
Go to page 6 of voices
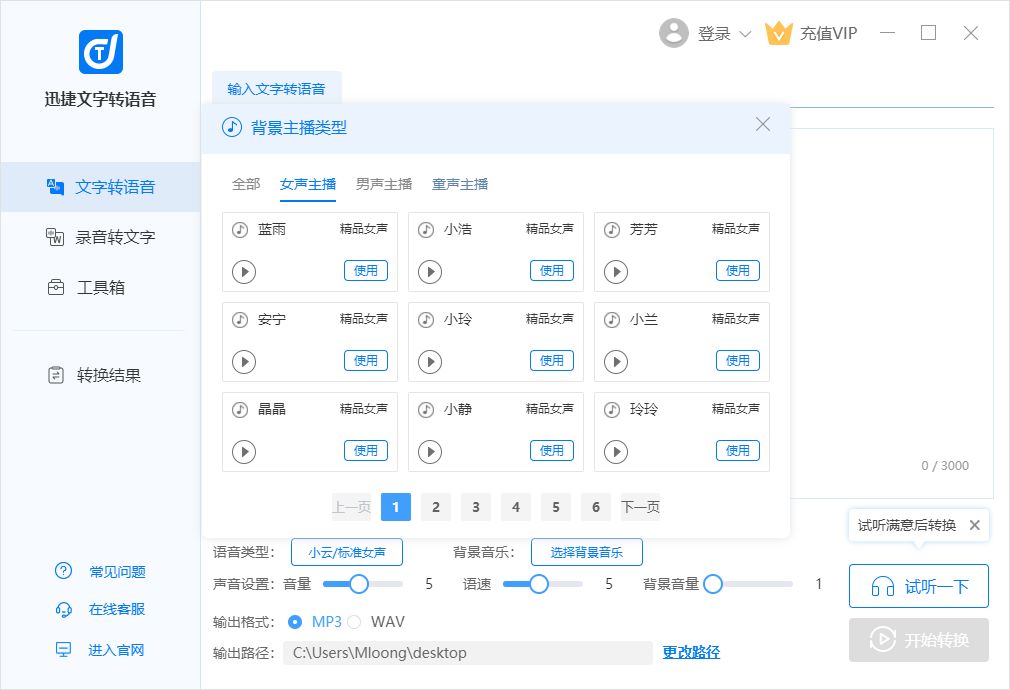tap(596, 507)
